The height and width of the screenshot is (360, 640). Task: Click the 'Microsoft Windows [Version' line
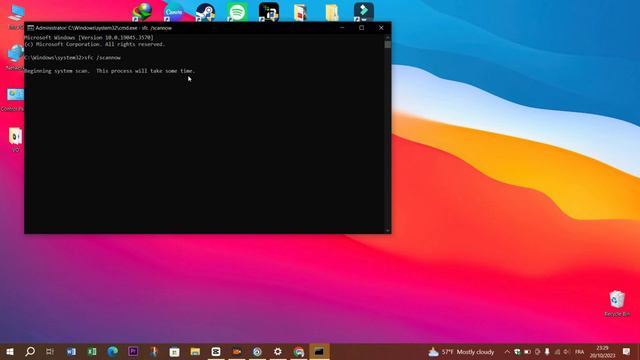tap(89, 38)
